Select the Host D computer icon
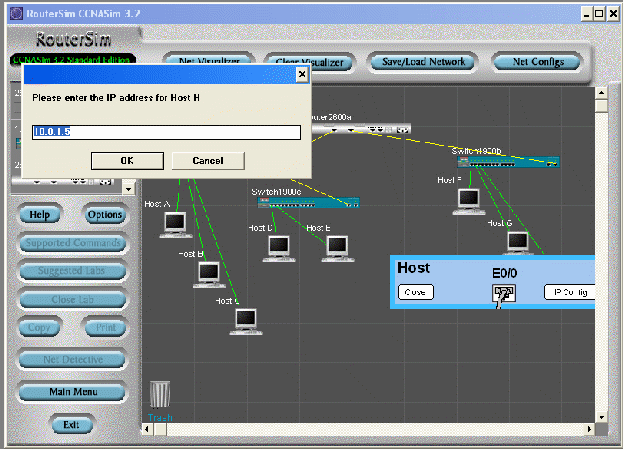Screen dimensions: 624x450 279,249
